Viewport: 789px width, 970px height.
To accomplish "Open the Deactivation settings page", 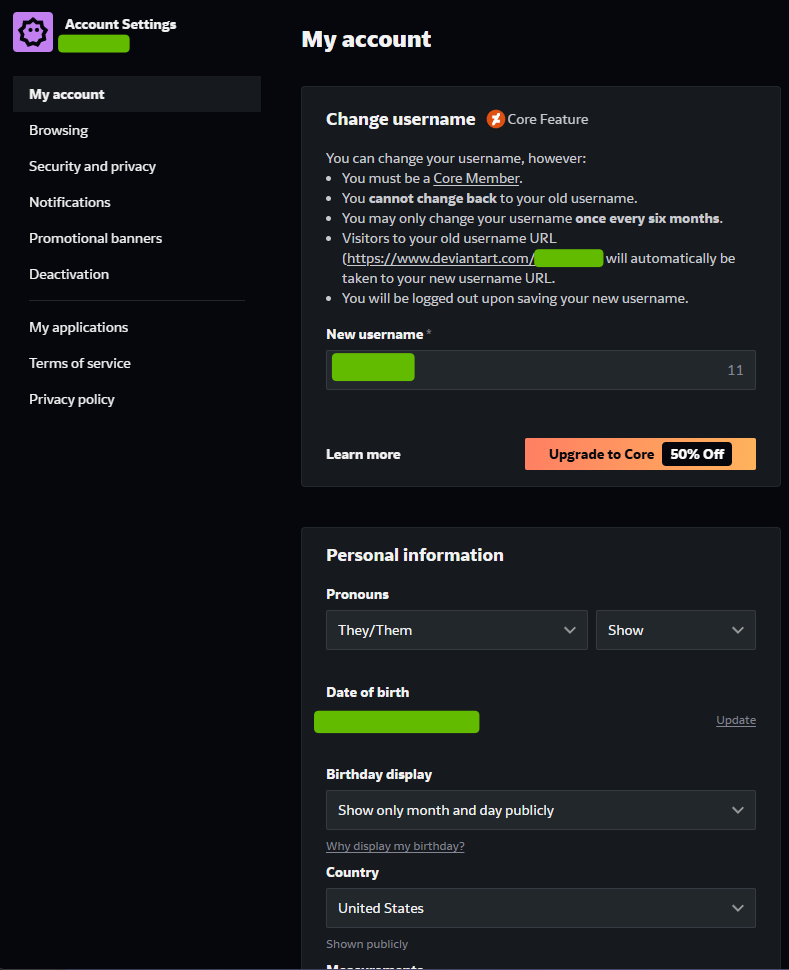I will 69,274.
